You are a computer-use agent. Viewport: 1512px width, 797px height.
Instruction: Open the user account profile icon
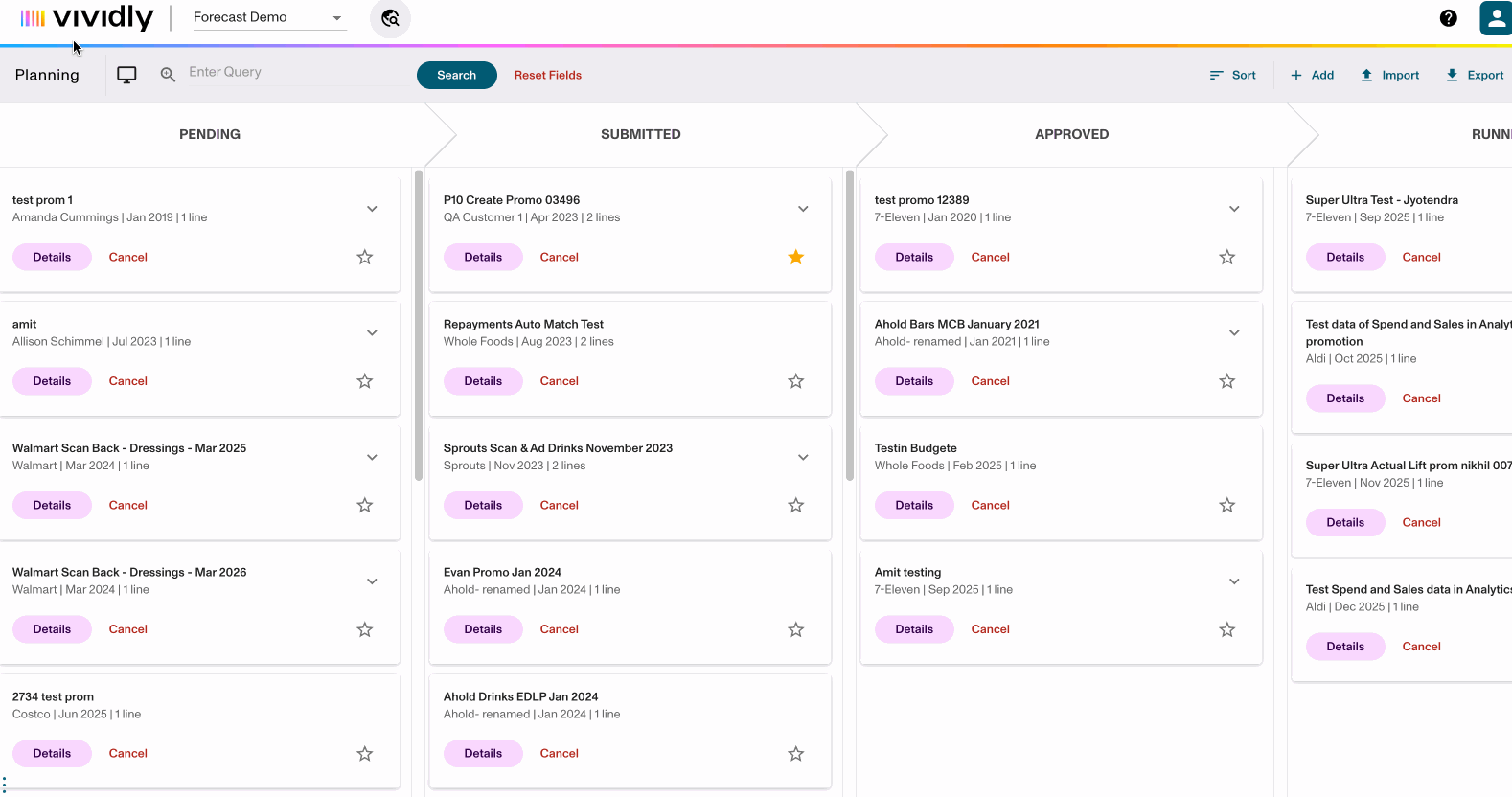click(1496, 18)
